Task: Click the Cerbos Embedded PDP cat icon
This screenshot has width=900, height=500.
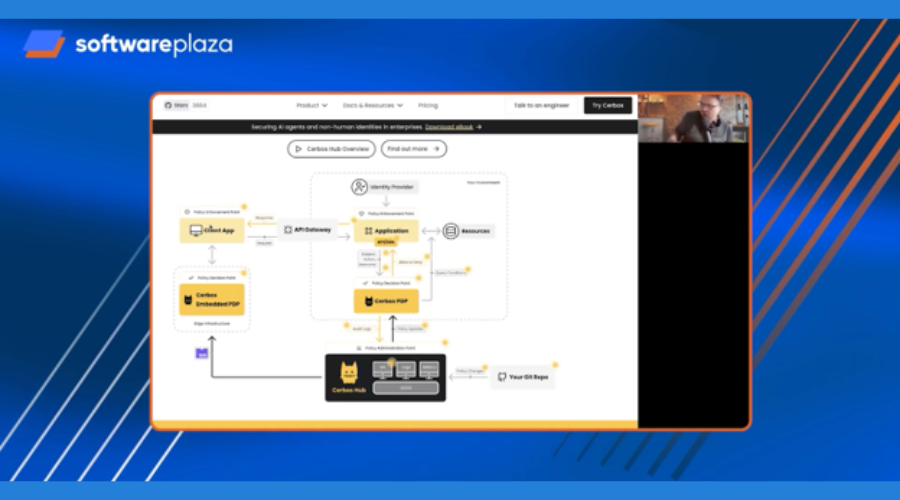Action: [188, 300]
